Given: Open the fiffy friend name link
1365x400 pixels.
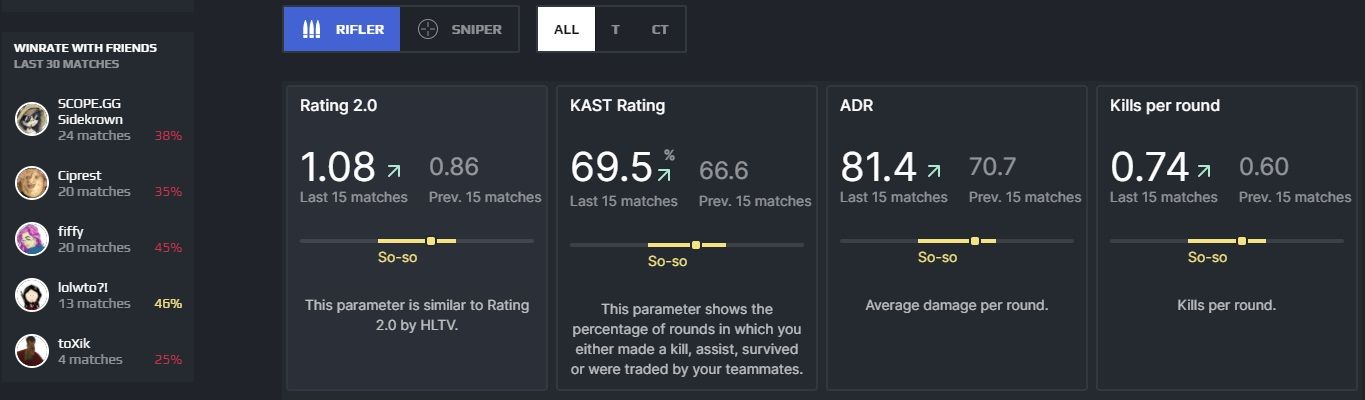Looking at the screenshot, I should pos(70,231).
